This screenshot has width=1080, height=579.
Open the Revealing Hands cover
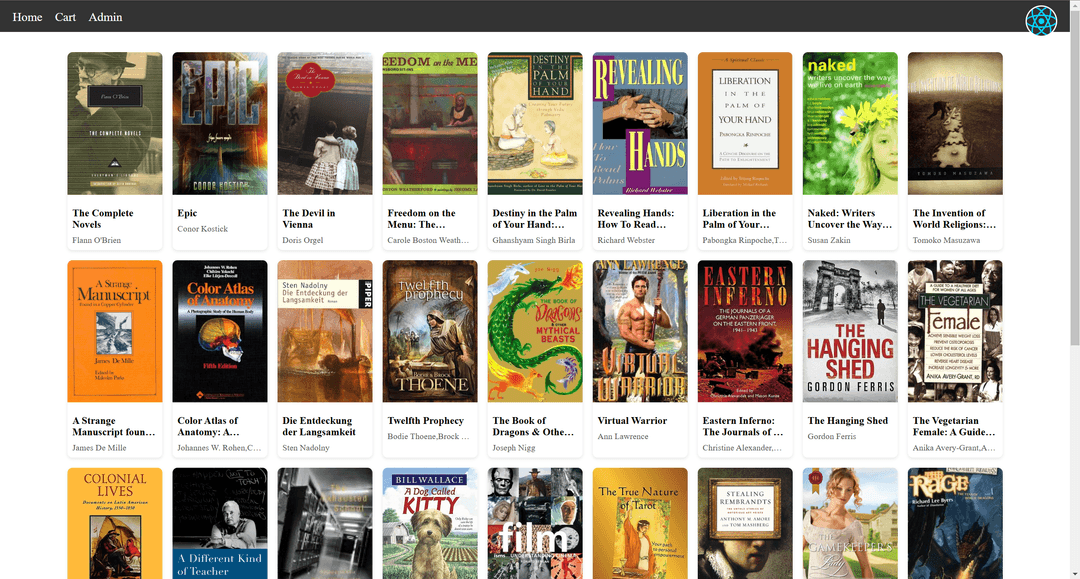tap(640, 123)
